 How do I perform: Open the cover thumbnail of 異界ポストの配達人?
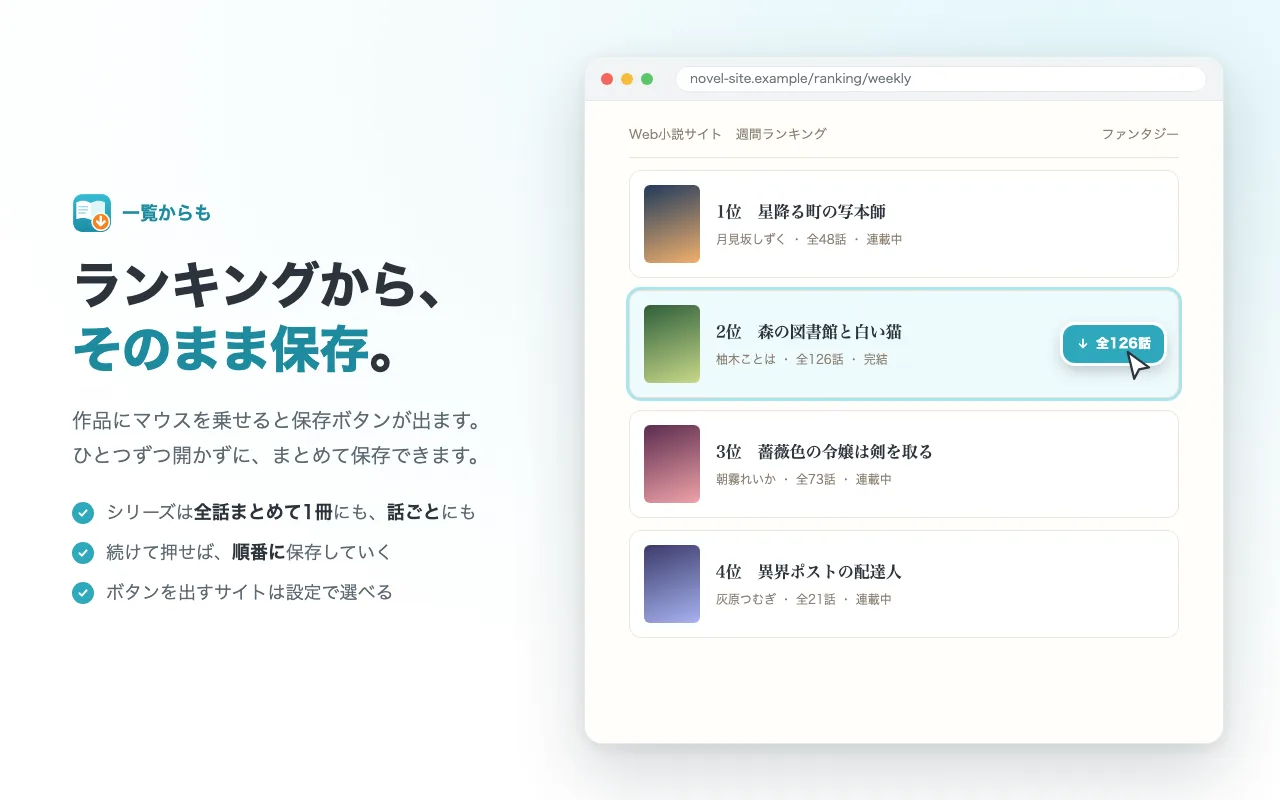coord(672,584)
